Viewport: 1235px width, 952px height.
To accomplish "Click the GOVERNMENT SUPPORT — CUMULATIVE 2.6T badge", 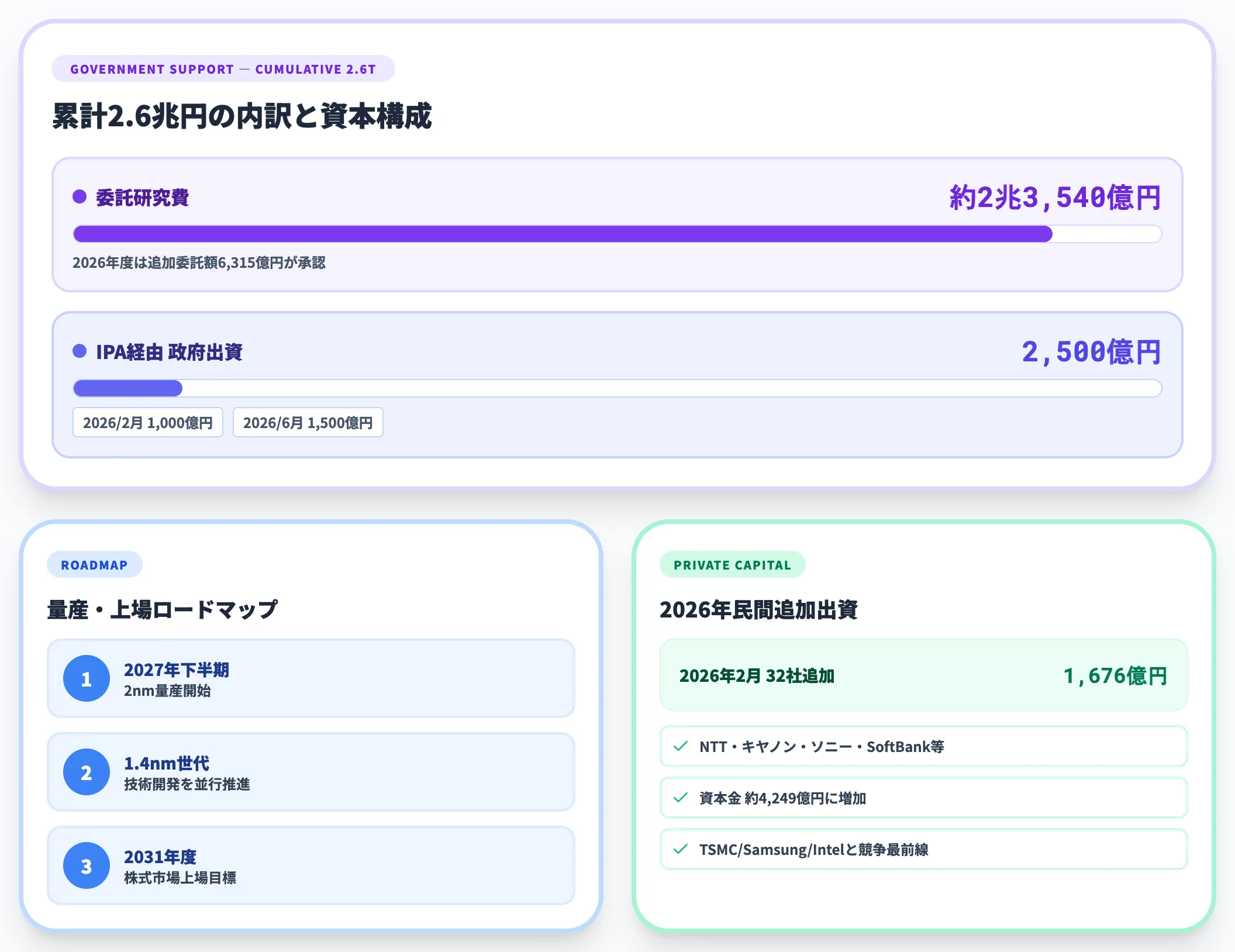I will [x=223, y=69].
